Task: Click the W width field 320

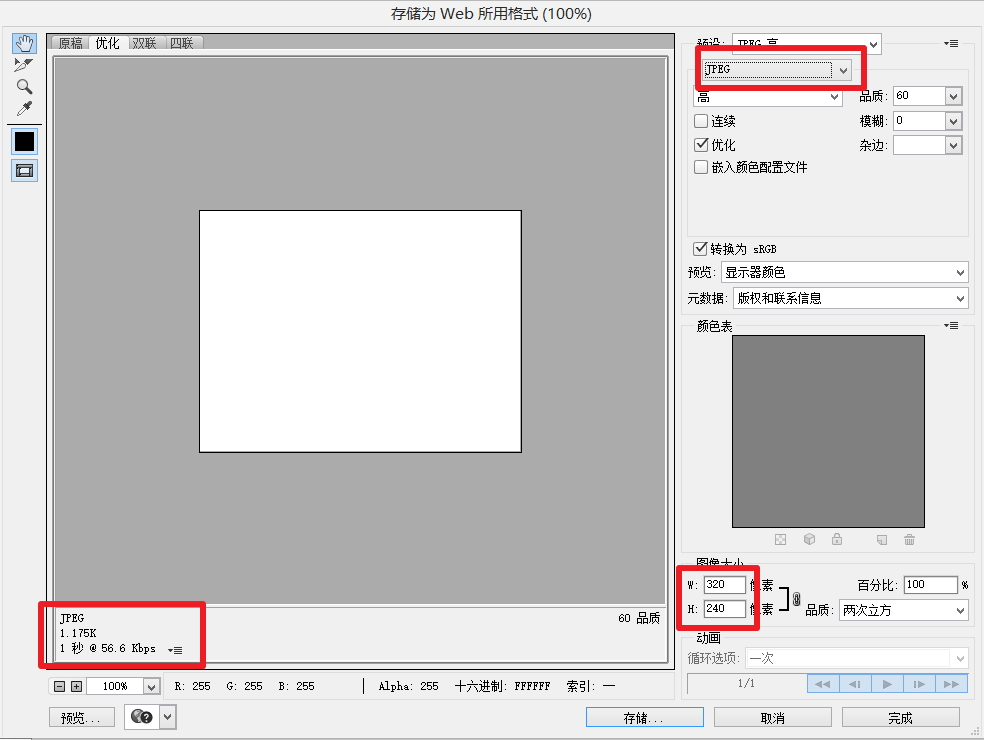Action: pos(724,585)
